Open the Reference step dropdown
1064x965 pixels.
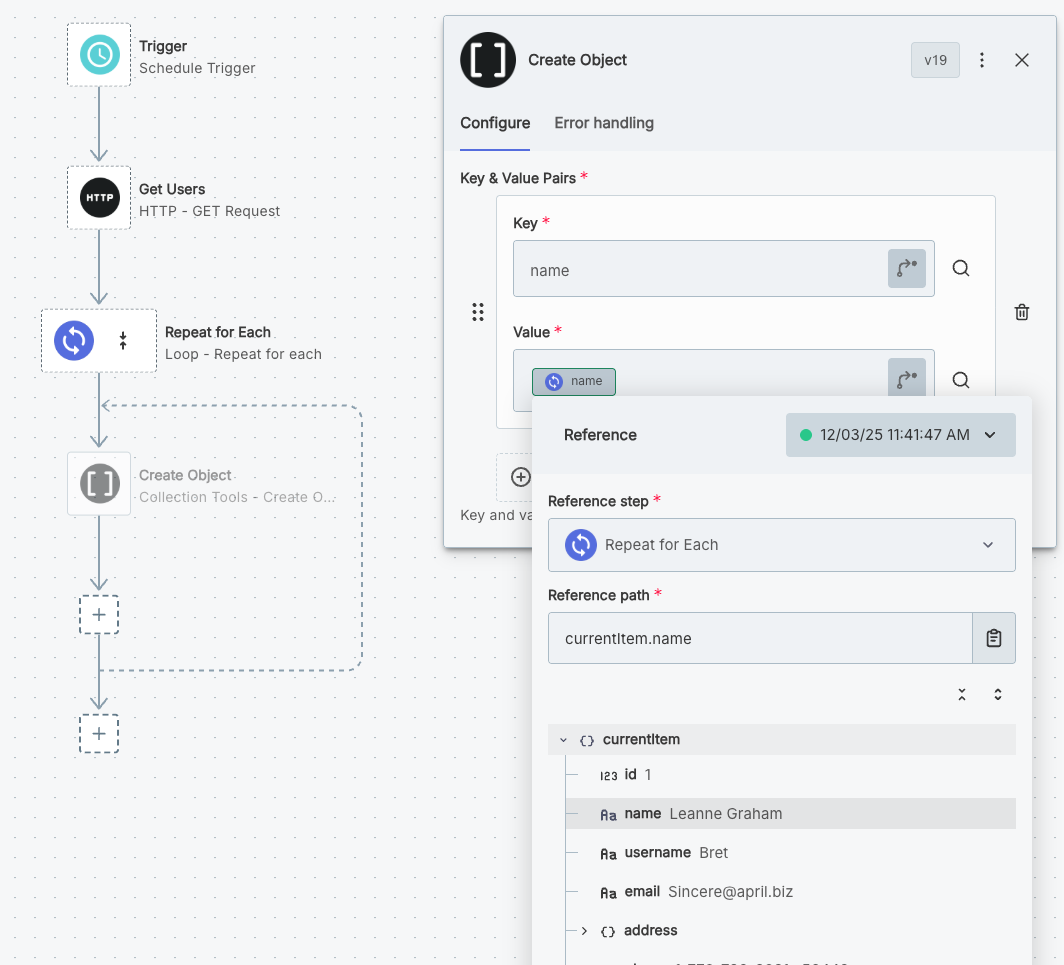coord(781,545)
